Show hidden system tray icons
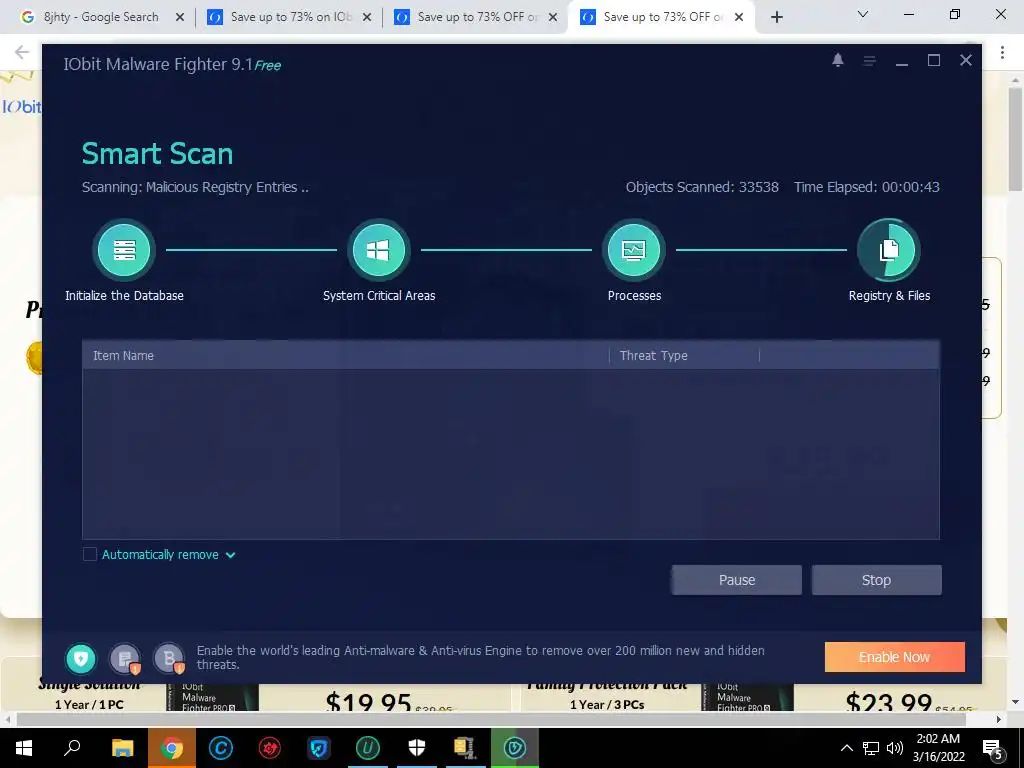This screenshot has height=768, width=1024. pyautogui.click(x=846, y=748)
